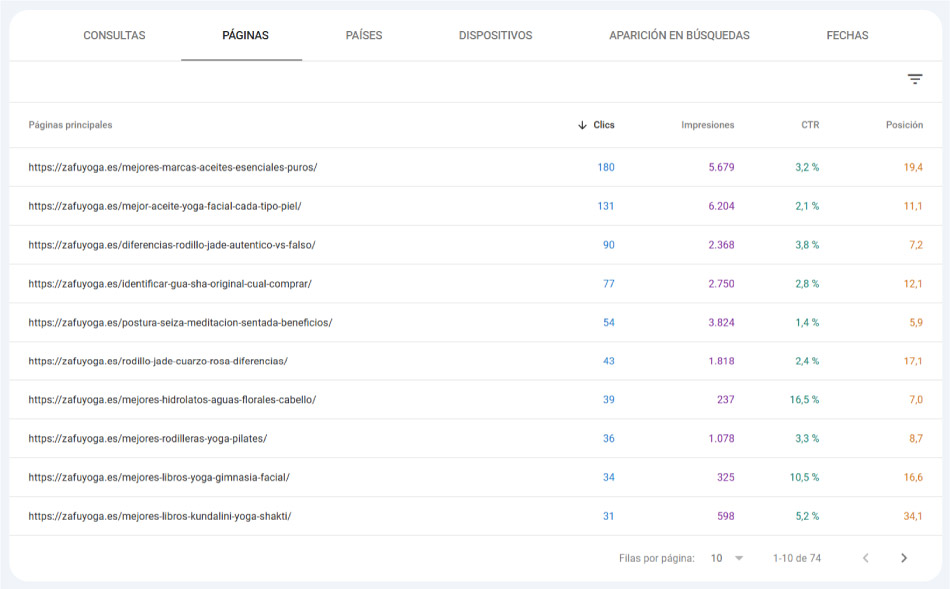The height and width of the screenshot is (589, 950).
Task: Open the filter rows icon
Action: [914, 79]
